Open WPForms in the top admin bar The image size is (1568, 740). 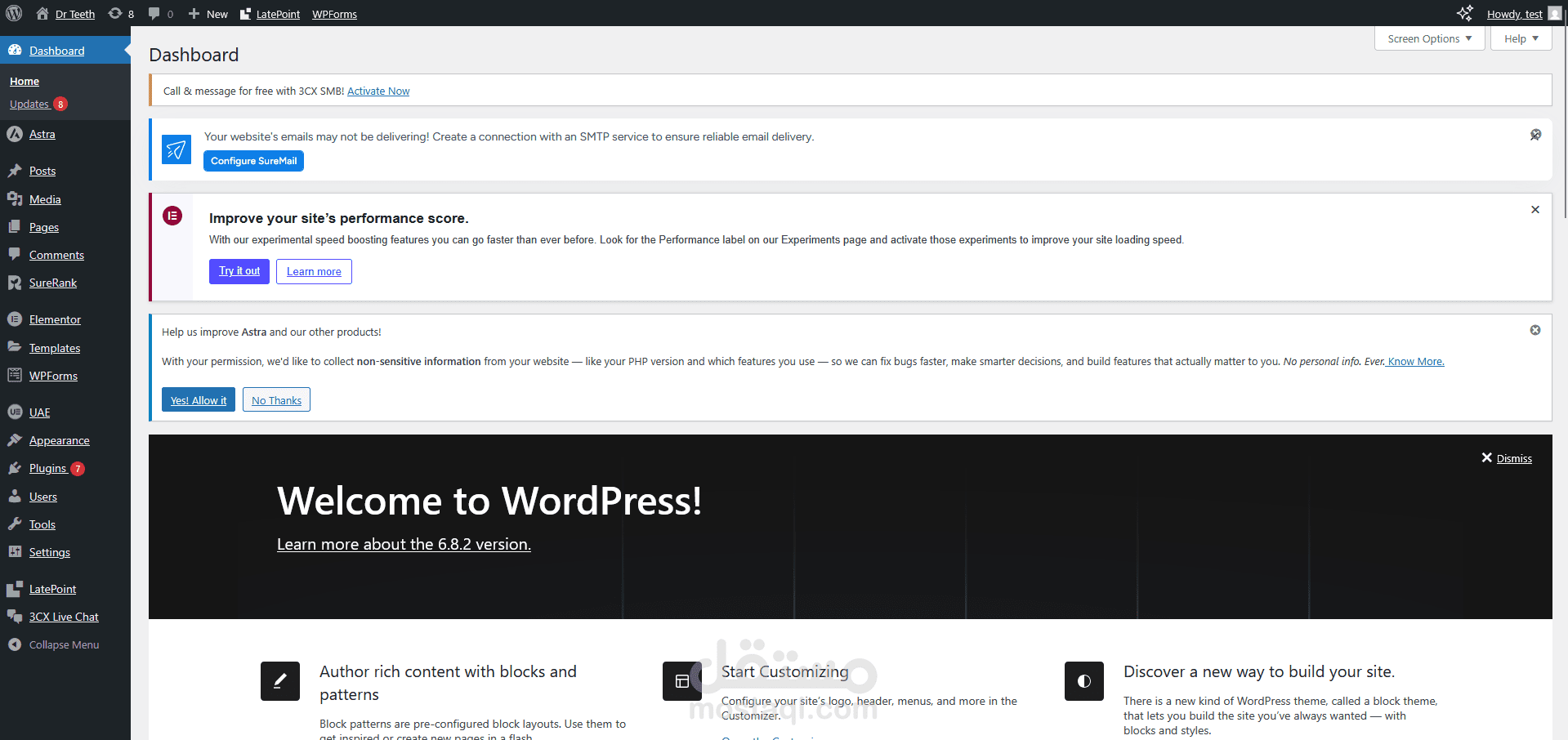tap(334, 14)
